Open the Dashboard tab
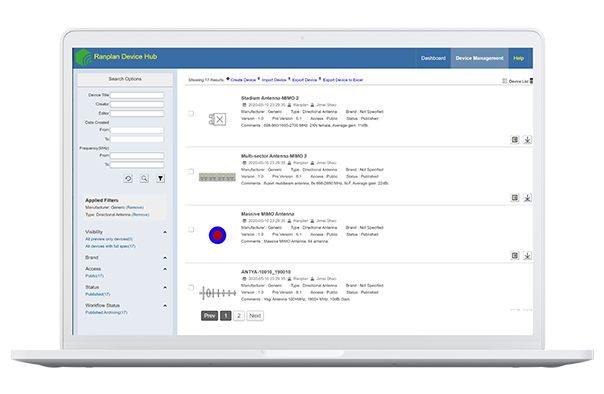Screen dimensions: 604x394 point(433,58)
